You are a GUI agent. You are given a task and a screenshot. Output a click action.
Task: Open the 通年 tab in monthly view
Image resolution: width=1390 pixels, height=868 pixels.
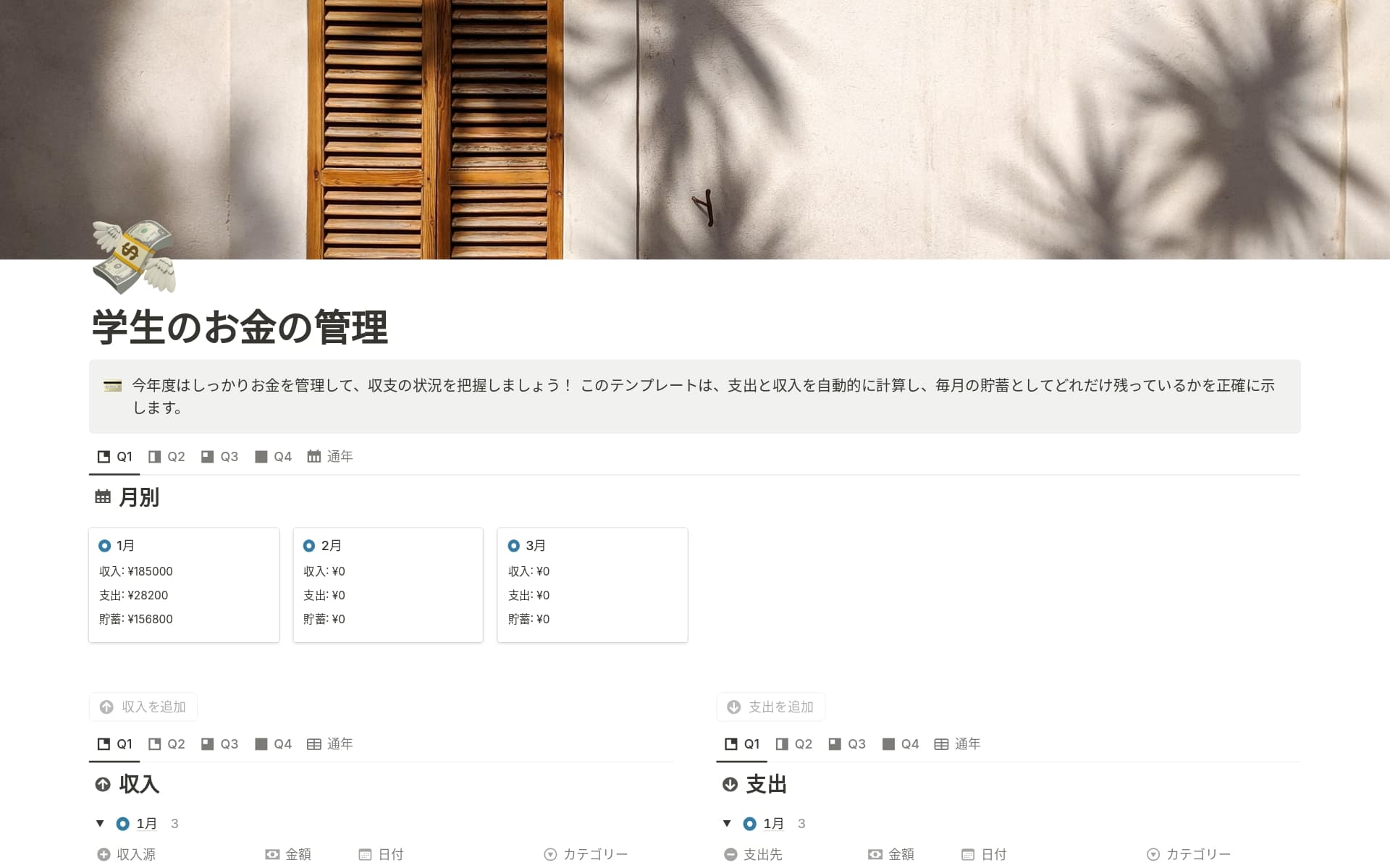[x=330, y=456]
